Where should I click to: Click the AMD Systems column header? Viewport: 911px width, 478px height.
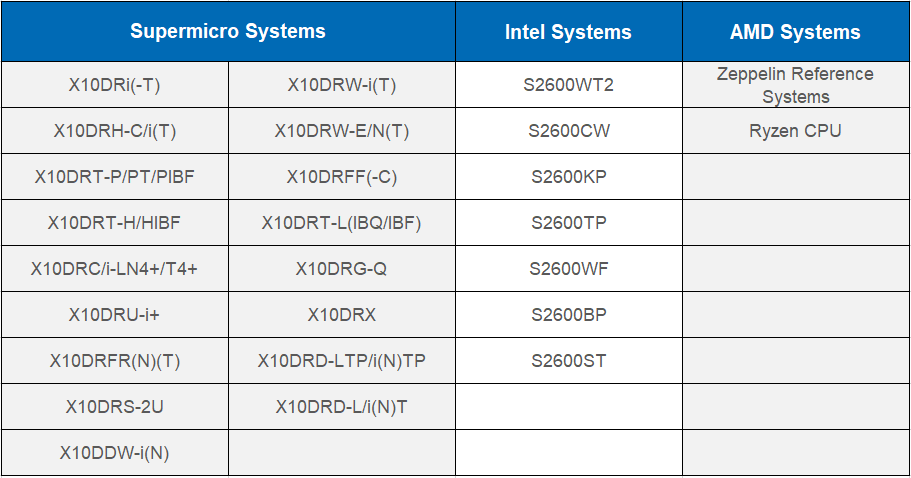(795, 31)
